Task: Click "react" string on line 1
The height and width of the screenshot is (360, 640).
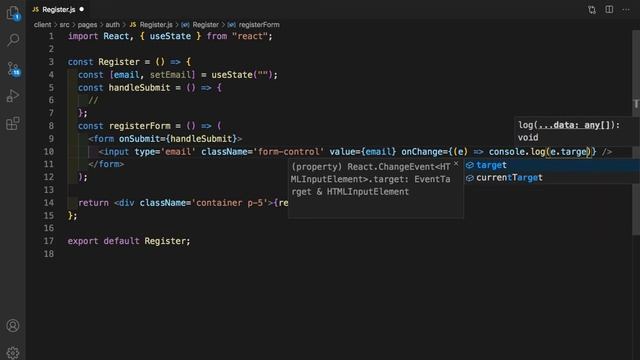Action: 249,36
